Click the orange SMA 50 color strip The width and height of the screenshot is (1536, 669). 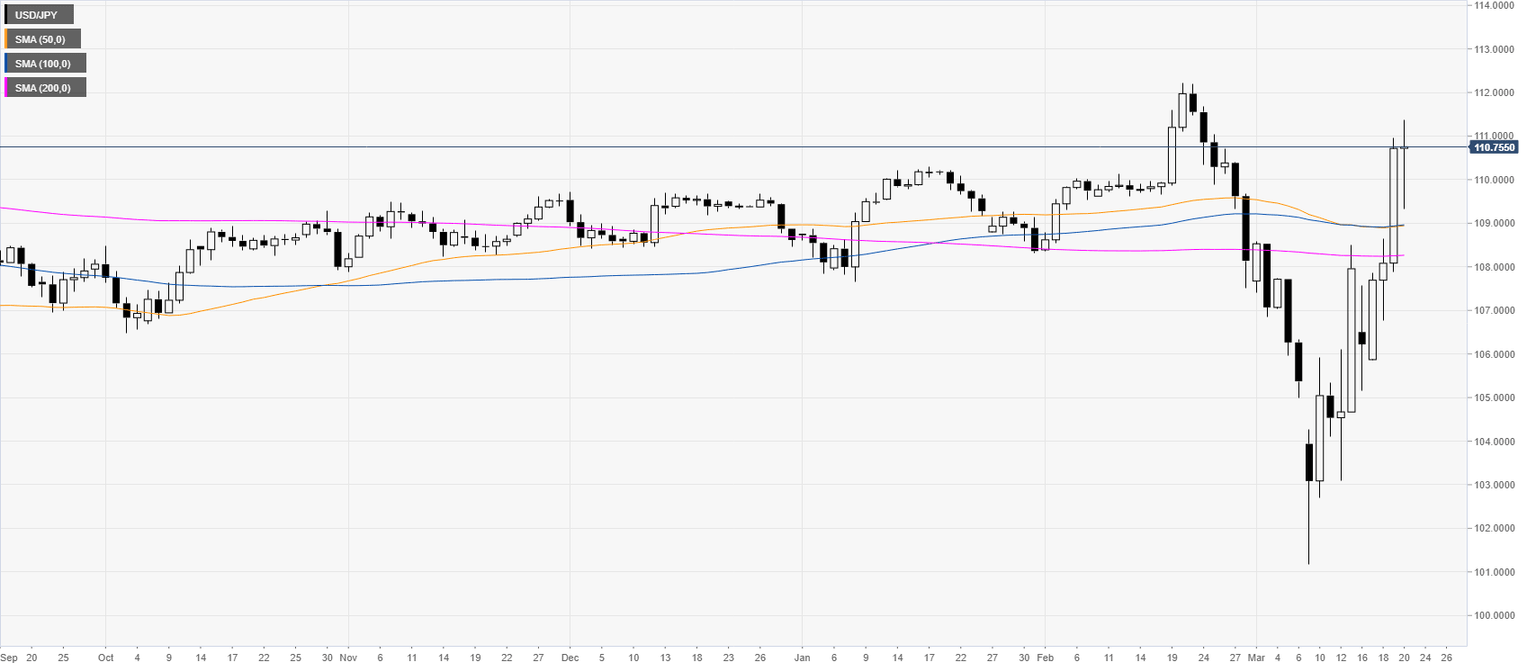(x=7, y=39)
